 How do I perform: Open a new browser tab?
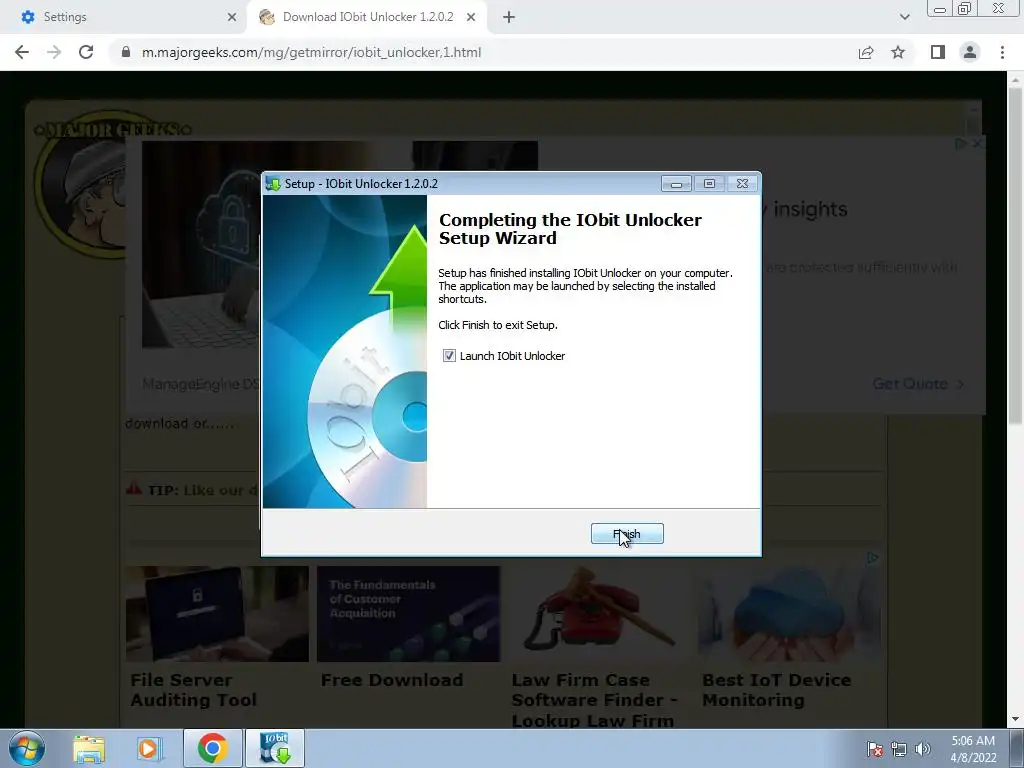click(509, 17)
